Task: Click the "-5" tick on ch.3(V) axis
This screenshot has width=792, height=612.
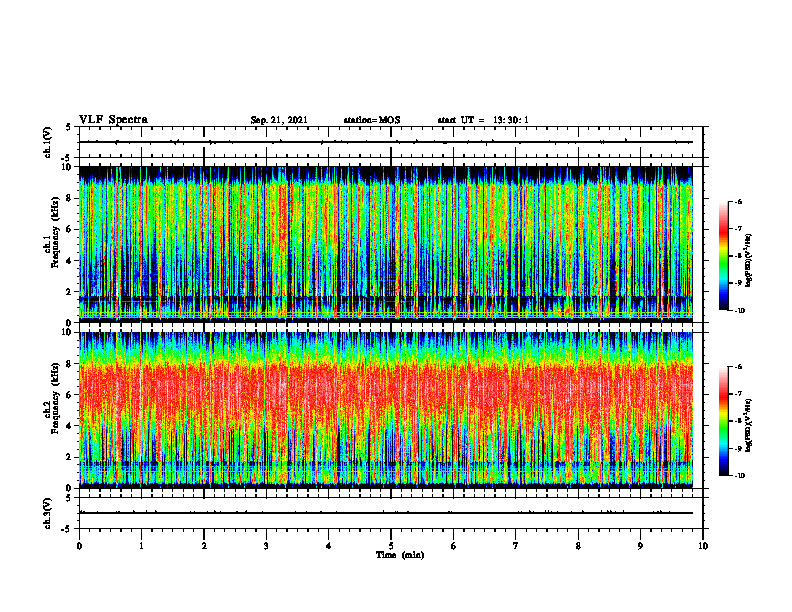Action: click(x=67, y=528)
